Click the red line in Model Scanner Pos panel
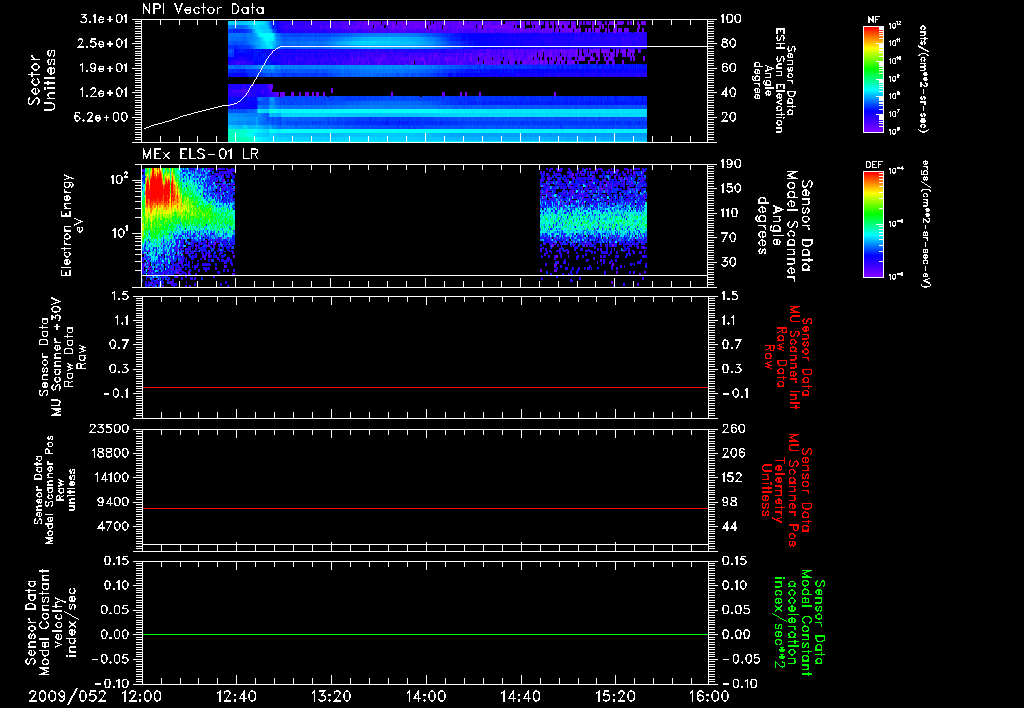The image size is (1024, 708). tap(425, 508)
